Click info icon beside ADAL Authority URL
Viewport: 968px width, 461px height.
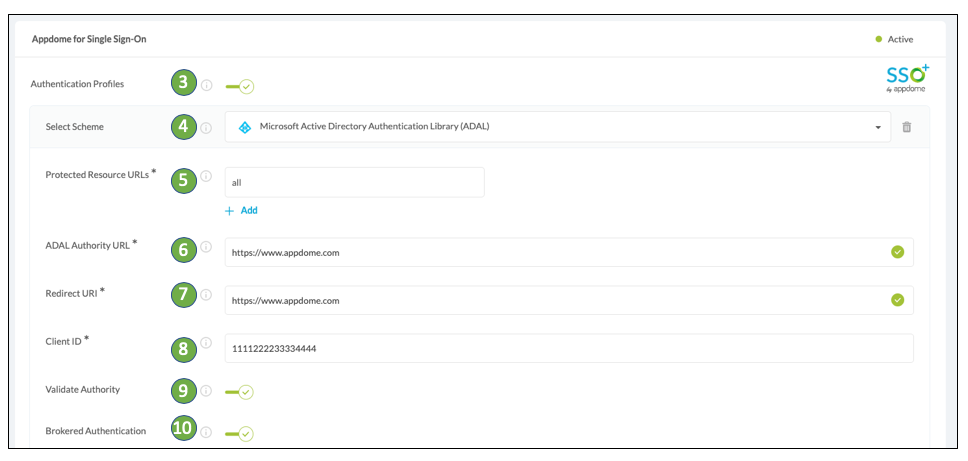pos(207,247)
